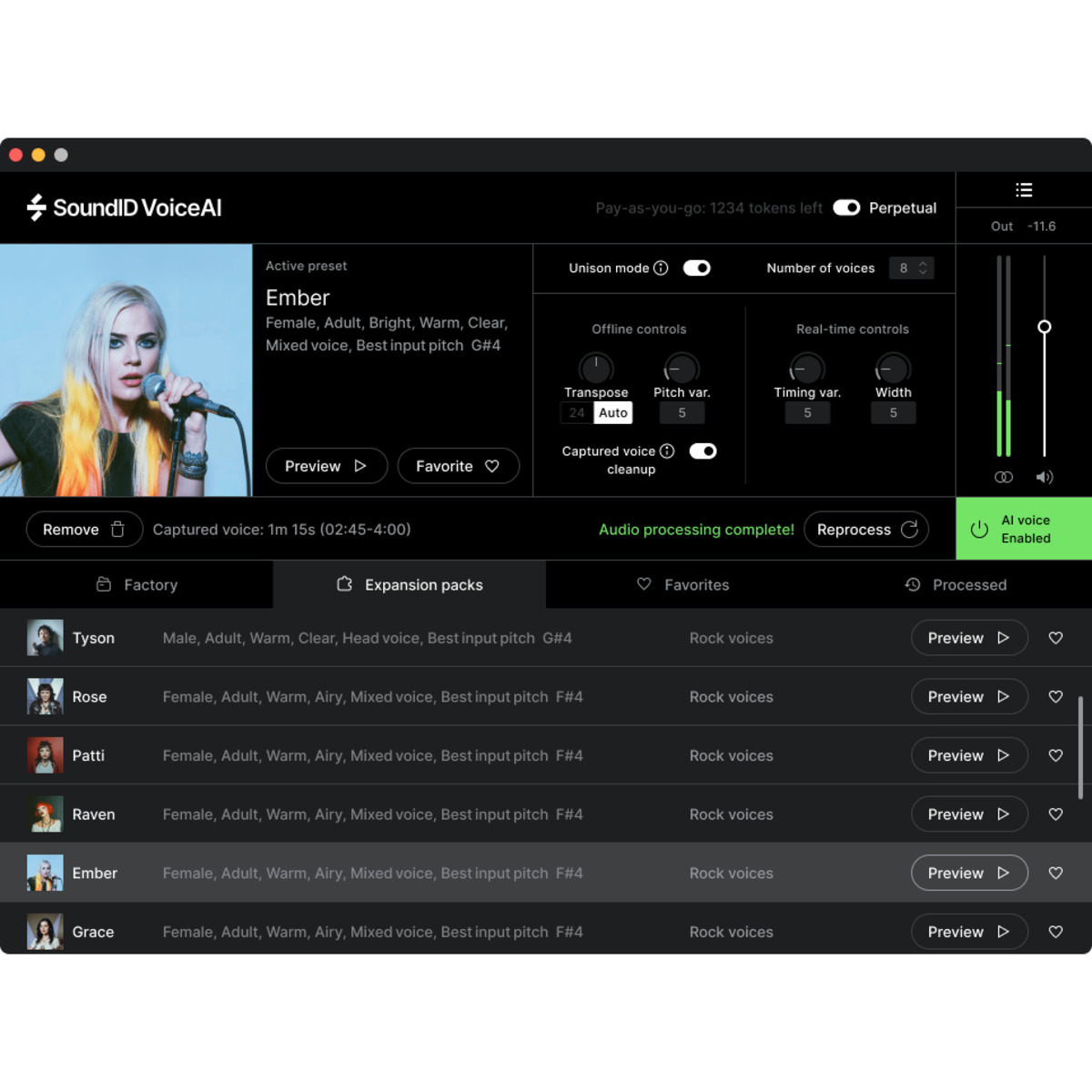
Task: Adjust the Width knob
Action: 893,368
